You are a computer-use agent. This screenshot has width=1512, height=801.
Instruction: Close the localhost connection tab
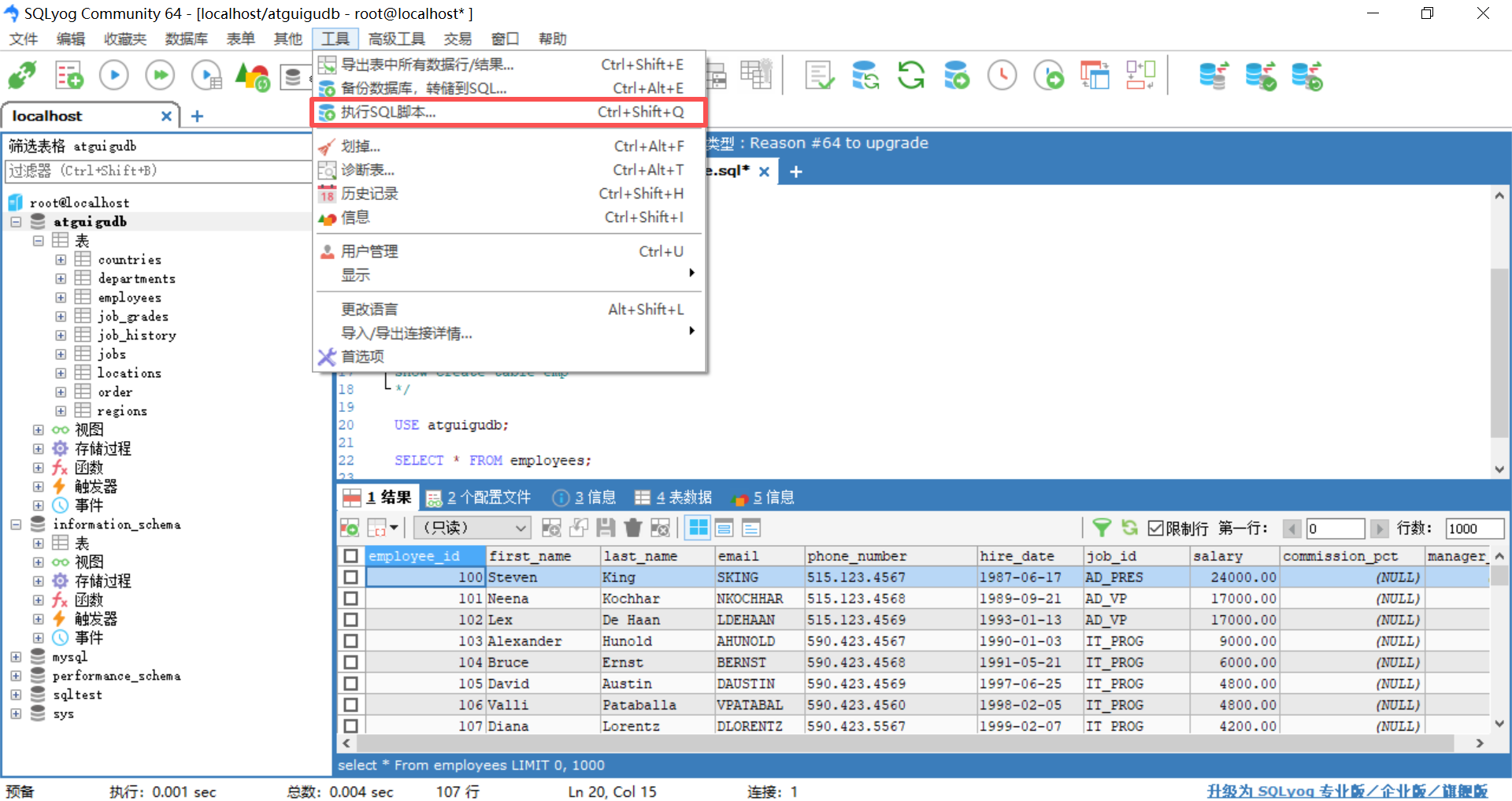click(x=166, y=116)
